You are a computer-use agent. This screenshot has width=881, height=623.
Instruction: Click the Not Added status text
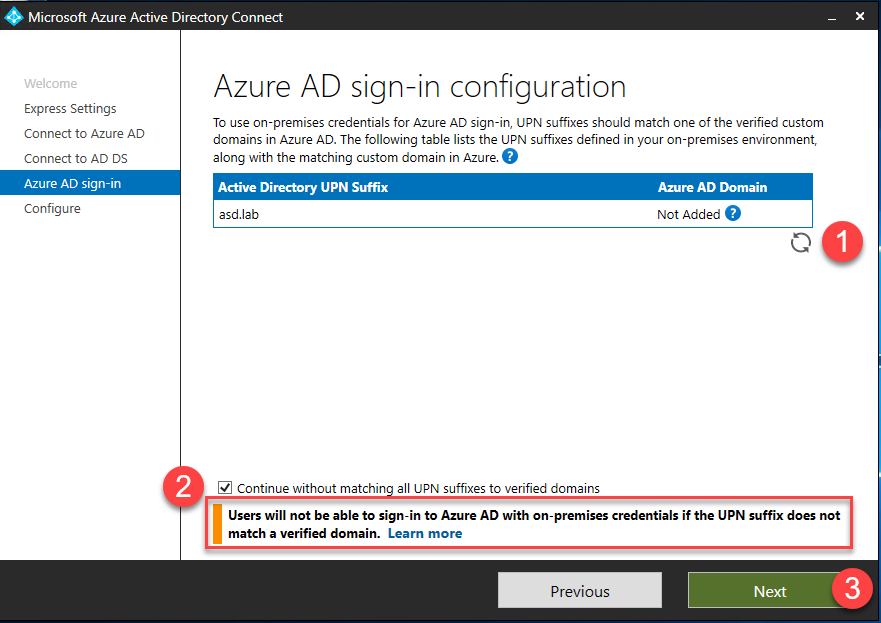688,214
